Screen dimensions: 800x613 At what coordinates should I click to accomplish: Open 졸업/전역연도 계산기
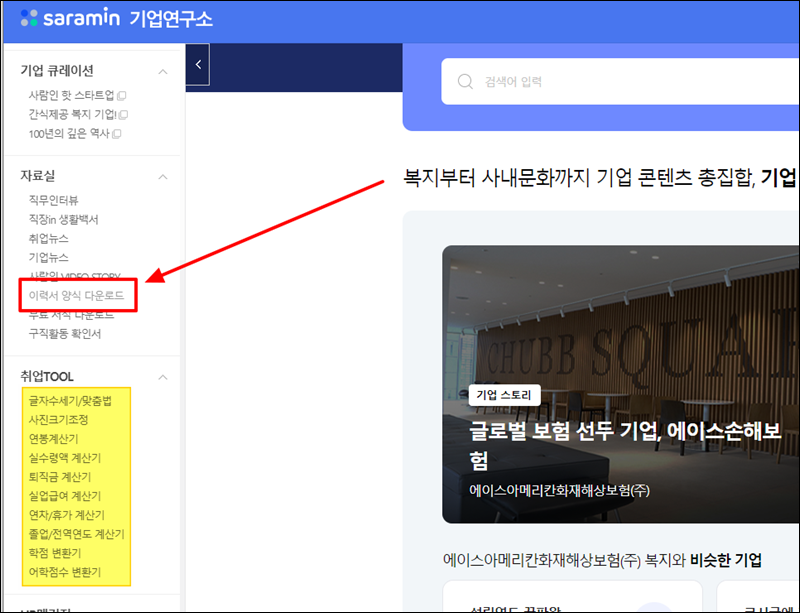tap(77, 534)
